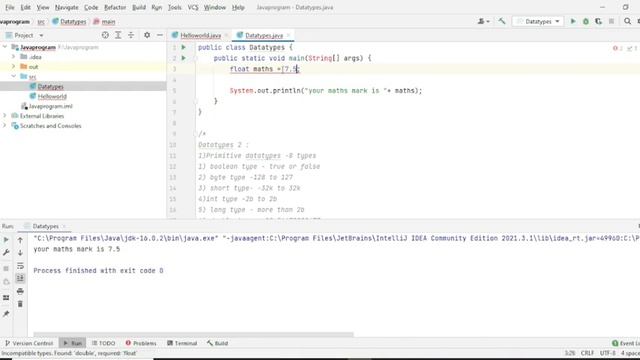Collapse all icon in Project panel
Screen dimensions: 640x360
(131, 36)
